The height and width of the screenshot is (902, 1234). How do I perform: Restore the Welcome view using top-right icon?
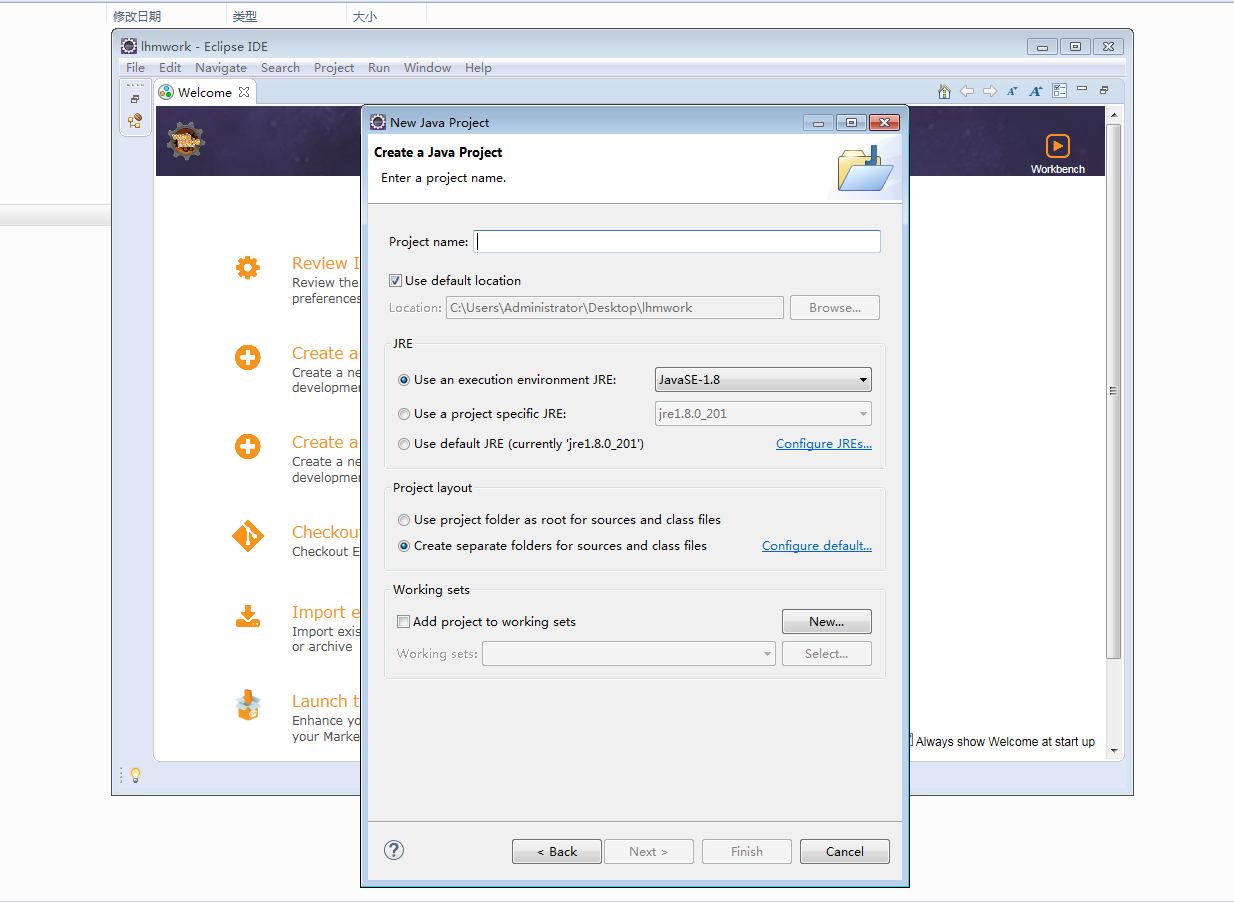click(1104, 89)
